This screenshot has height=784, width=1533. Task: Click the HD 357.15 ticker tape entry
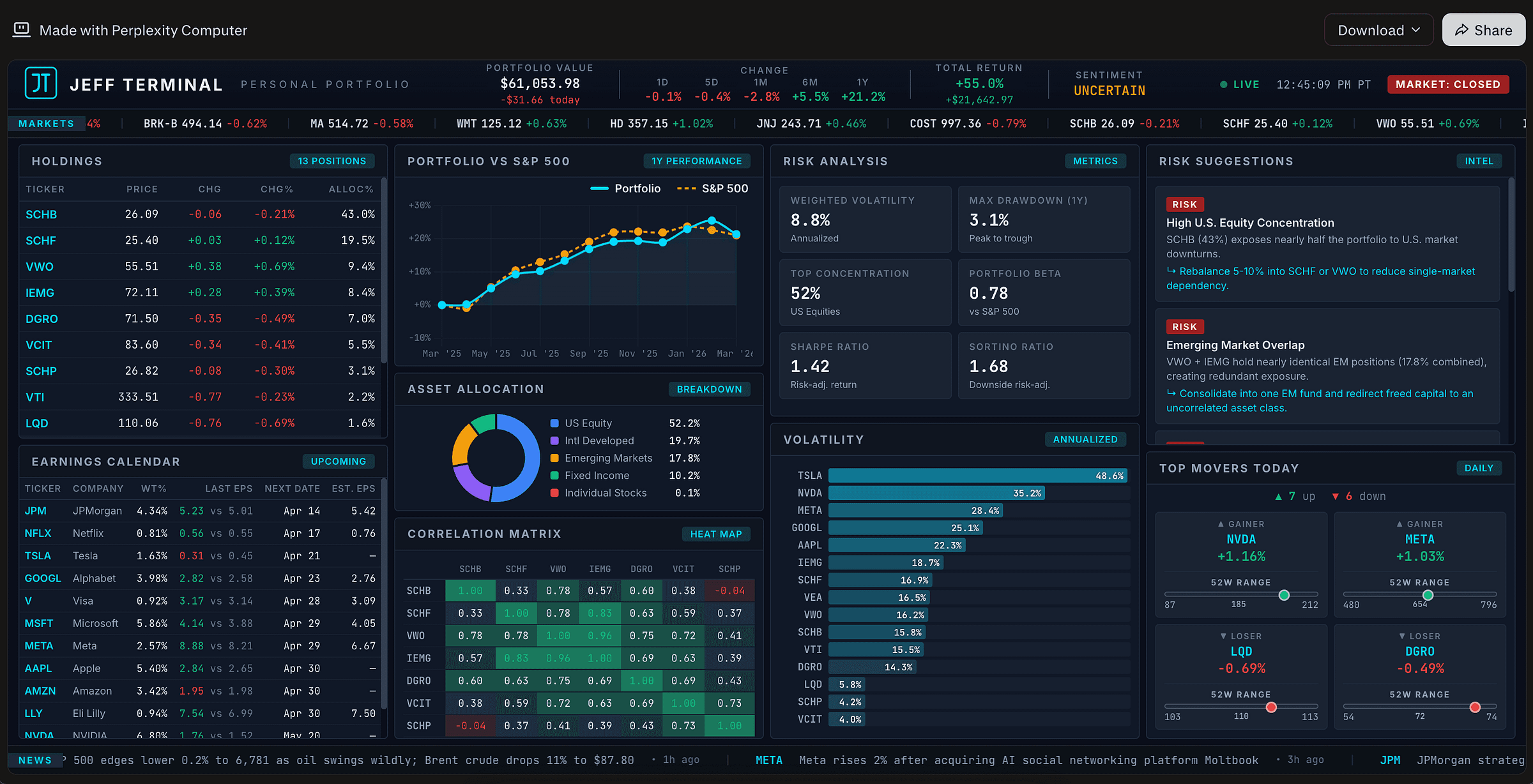click(x=661, y=123)
